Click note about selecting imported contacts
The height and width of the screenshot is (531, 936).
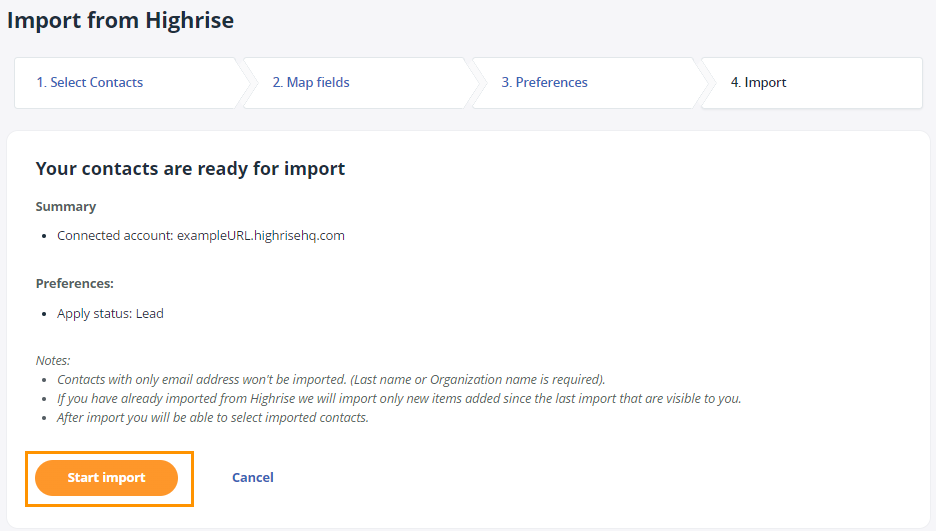coord(213,418)
